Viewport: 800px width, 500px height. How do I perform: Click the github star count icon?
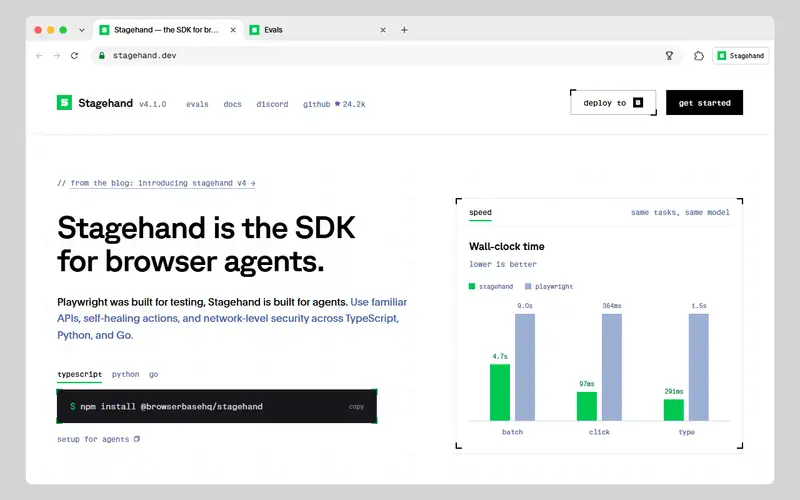[337, 104]
